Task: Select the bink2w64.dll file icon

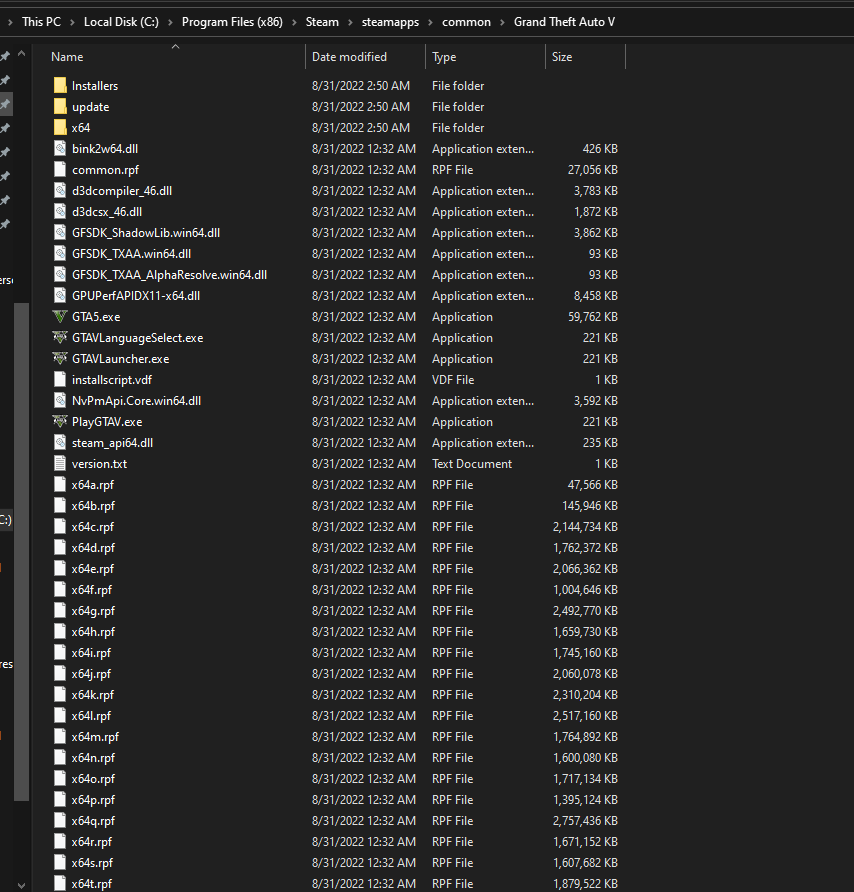Action: coord(58,148)
